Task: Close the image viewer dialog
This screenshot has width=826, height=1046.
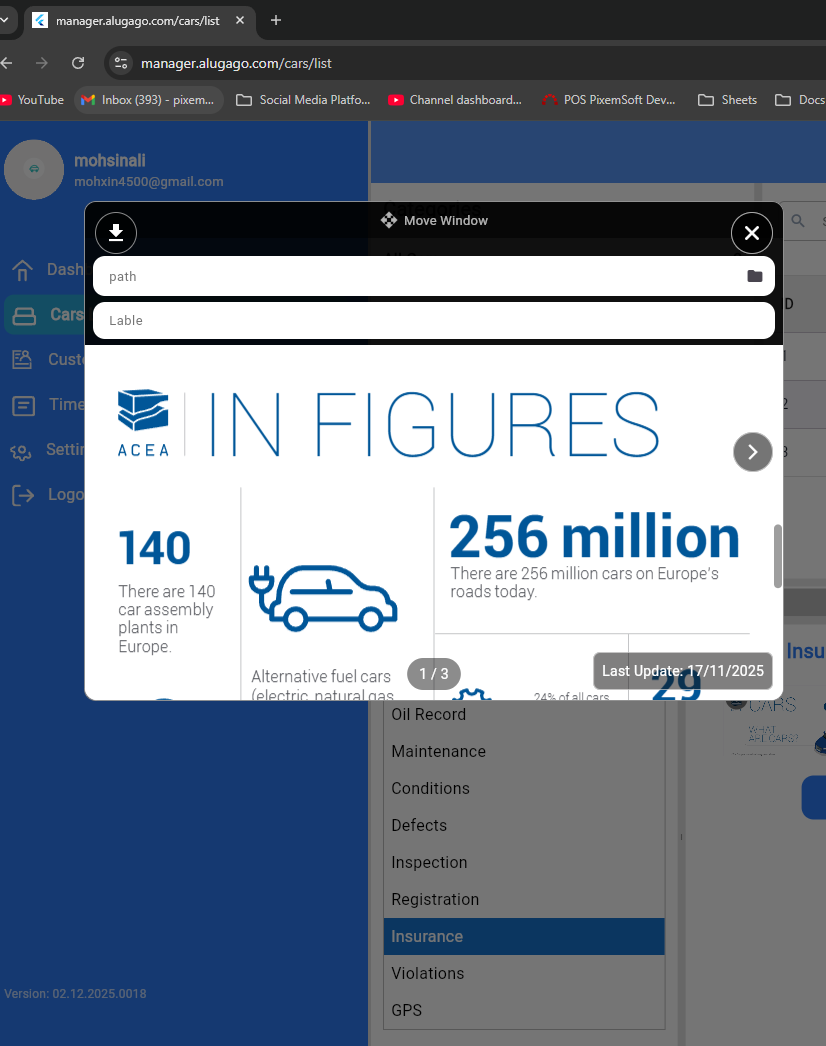Action: 752,233
